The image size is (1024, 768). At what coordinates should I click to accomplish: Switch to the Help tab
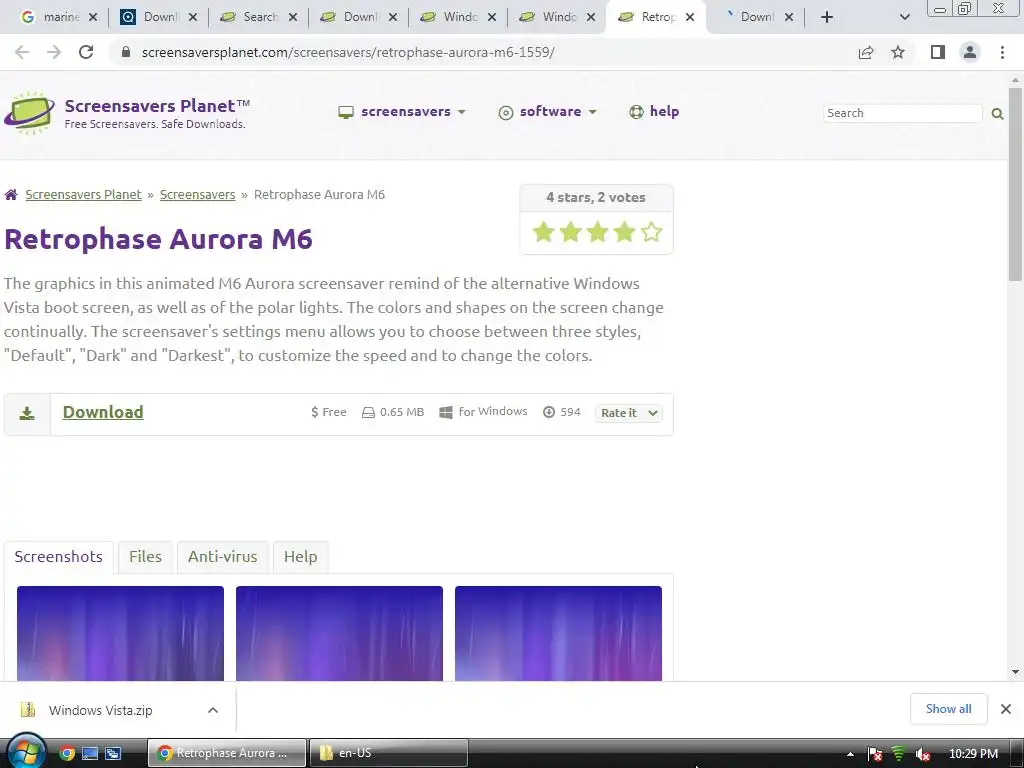point(300,557)
